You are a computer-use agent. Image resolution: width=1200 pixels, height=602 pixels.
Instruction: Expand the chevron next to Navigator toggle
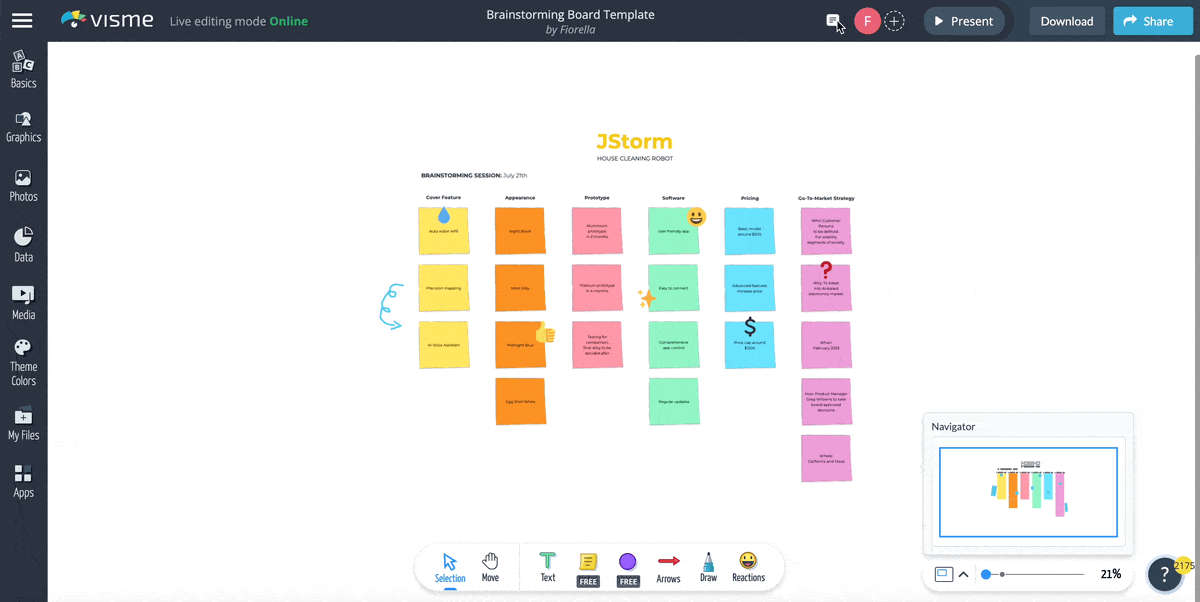[x=963, y=574]
